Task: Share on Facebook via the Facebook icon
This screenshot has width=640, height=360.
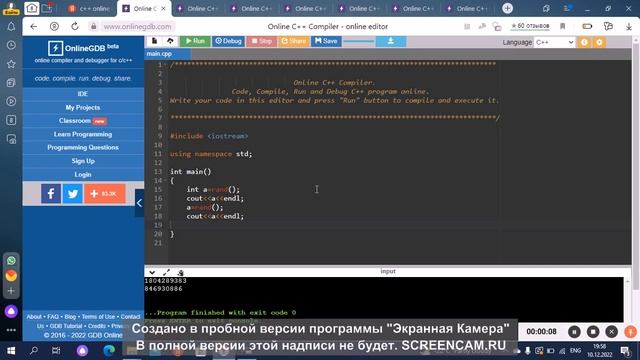Action: (51, 193)
